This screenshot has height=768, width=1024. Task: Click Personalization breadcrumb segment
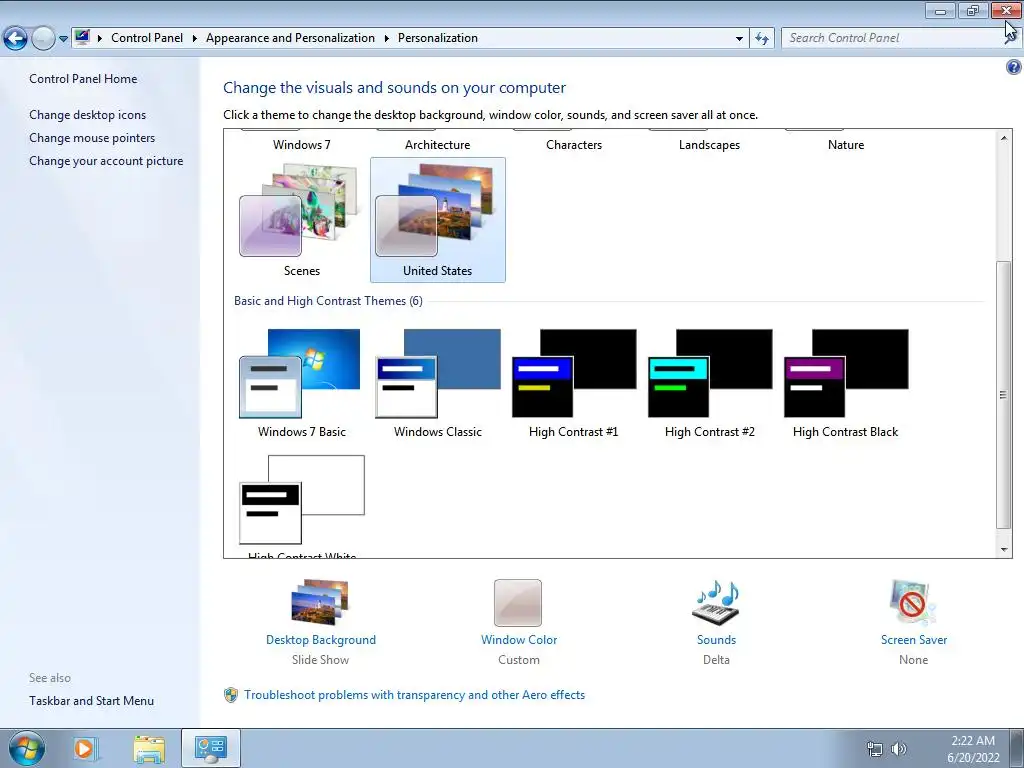[438, 38]
